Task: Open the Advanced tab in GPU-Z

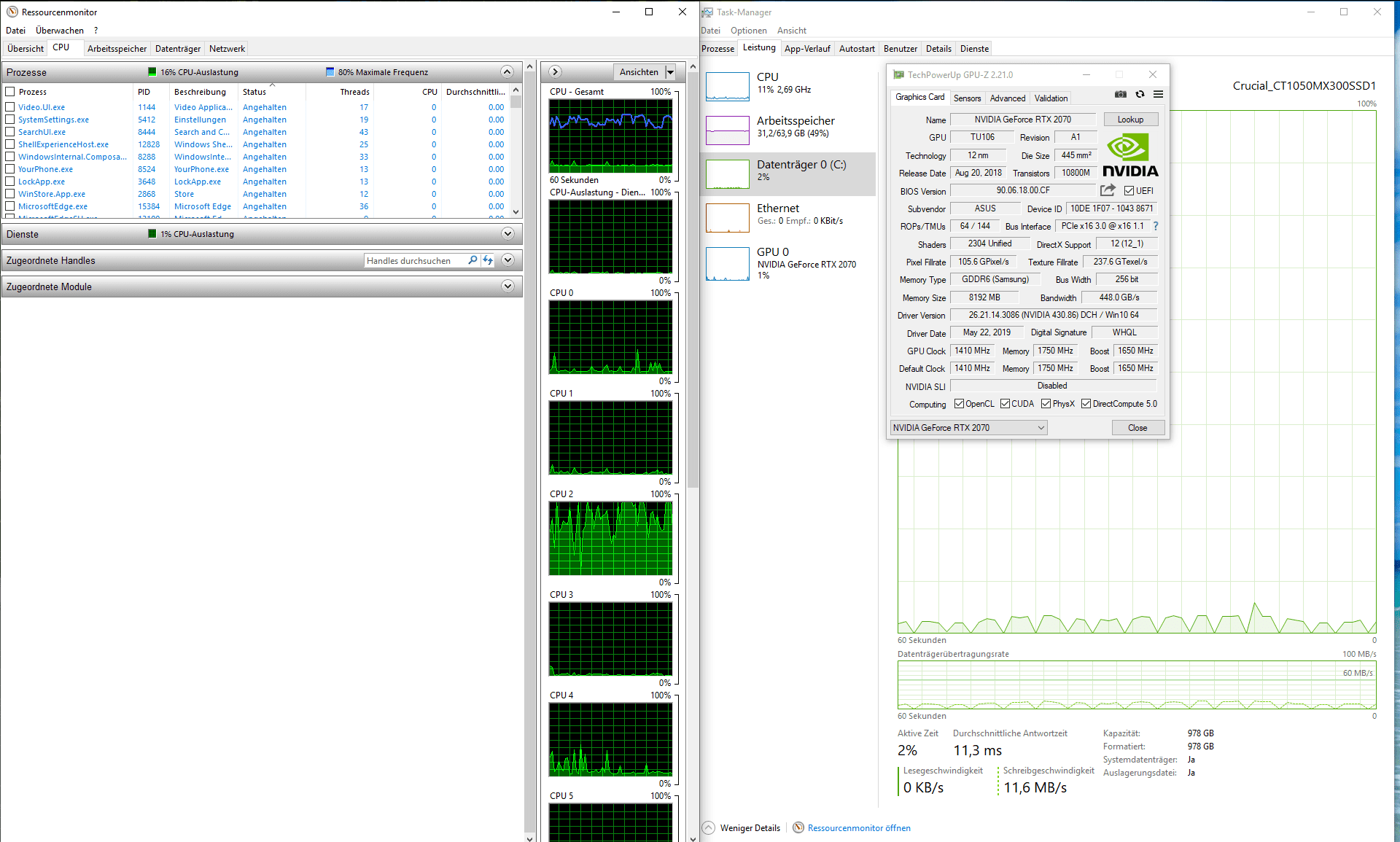Action: click(x=1007, y=98)
